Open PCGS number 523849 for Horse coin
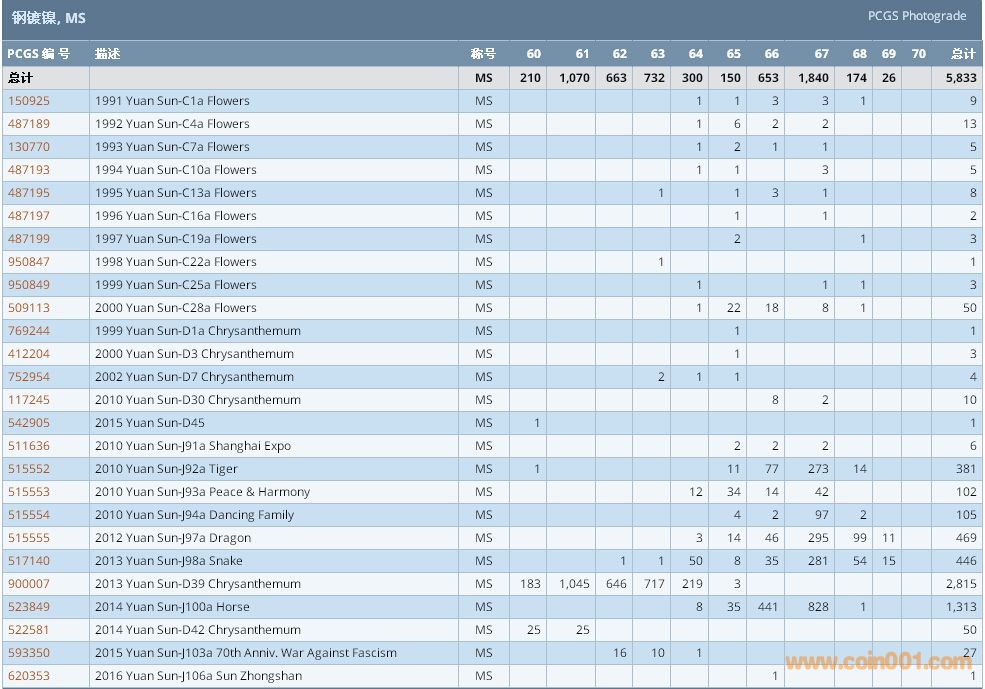 click(x=28, y=607)
